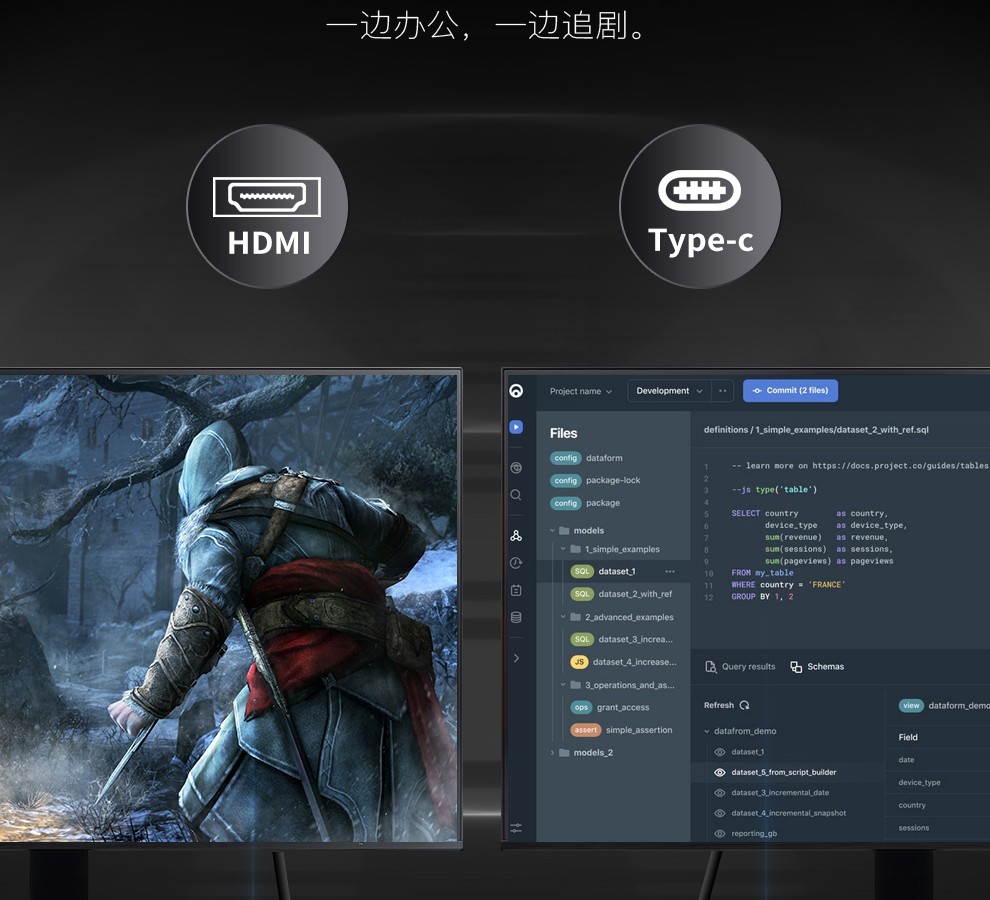Click the 'device_type' field row
The height and width of the screenshot is (900, 990).
[x=938, y=783]
